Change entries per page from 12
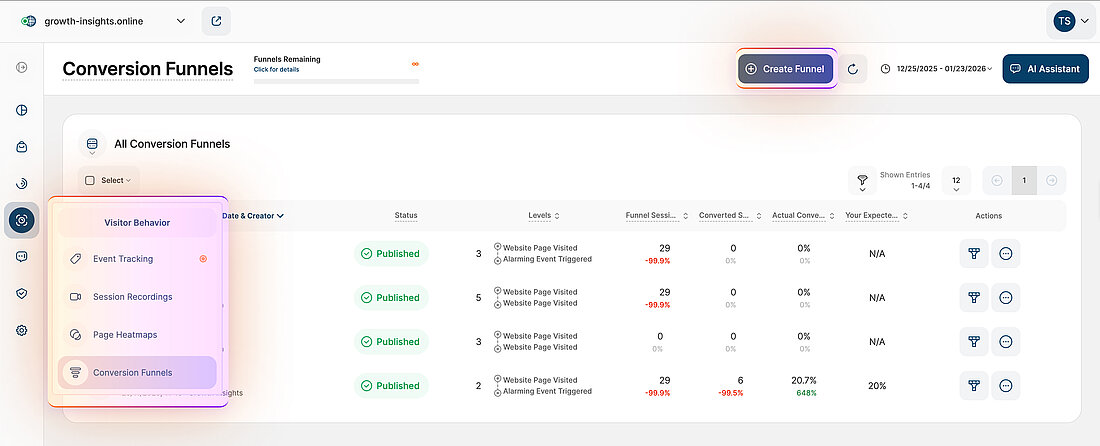 (956, 181)
